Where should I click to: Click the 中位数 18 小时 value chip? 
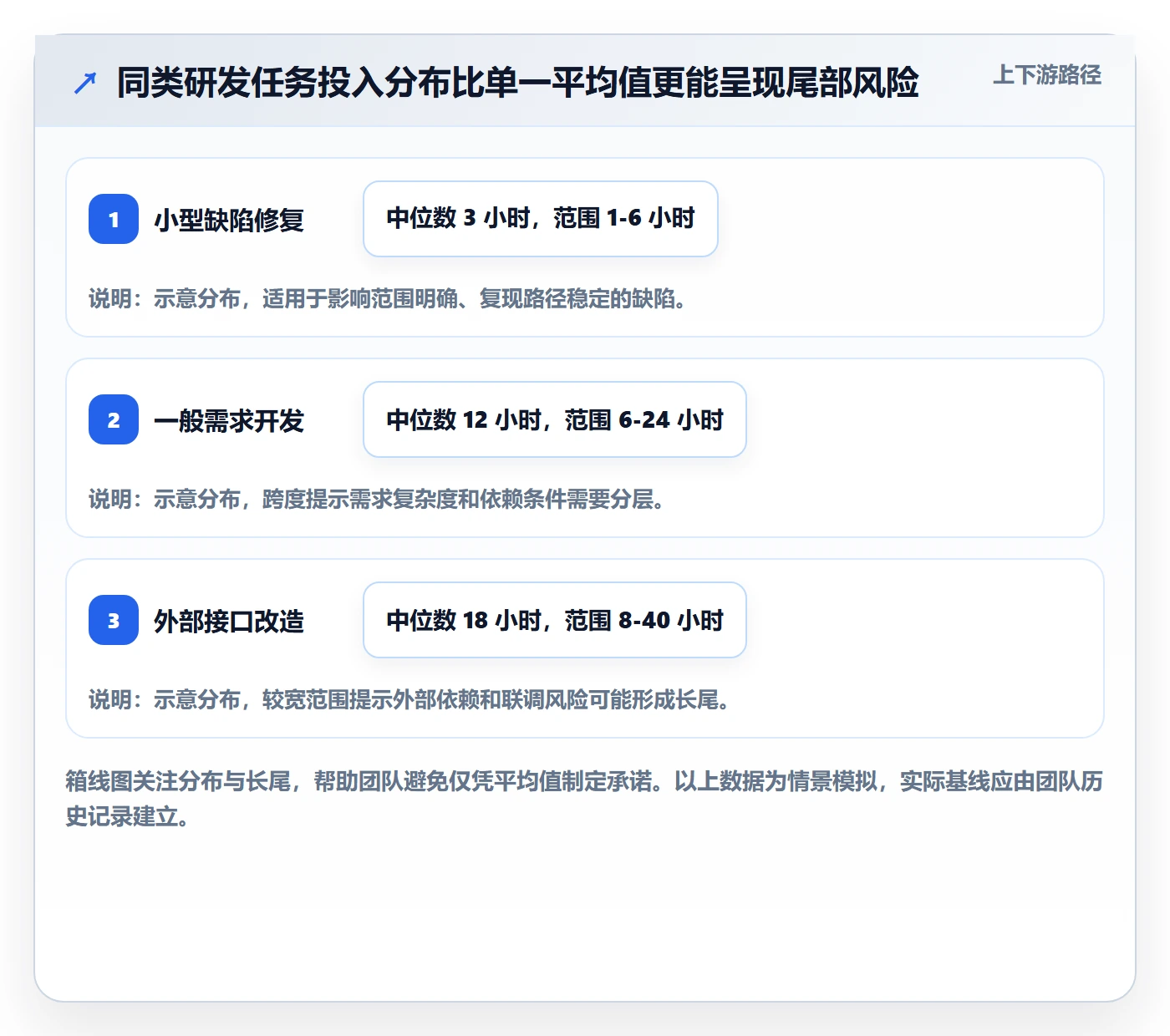tap(555, 620)
